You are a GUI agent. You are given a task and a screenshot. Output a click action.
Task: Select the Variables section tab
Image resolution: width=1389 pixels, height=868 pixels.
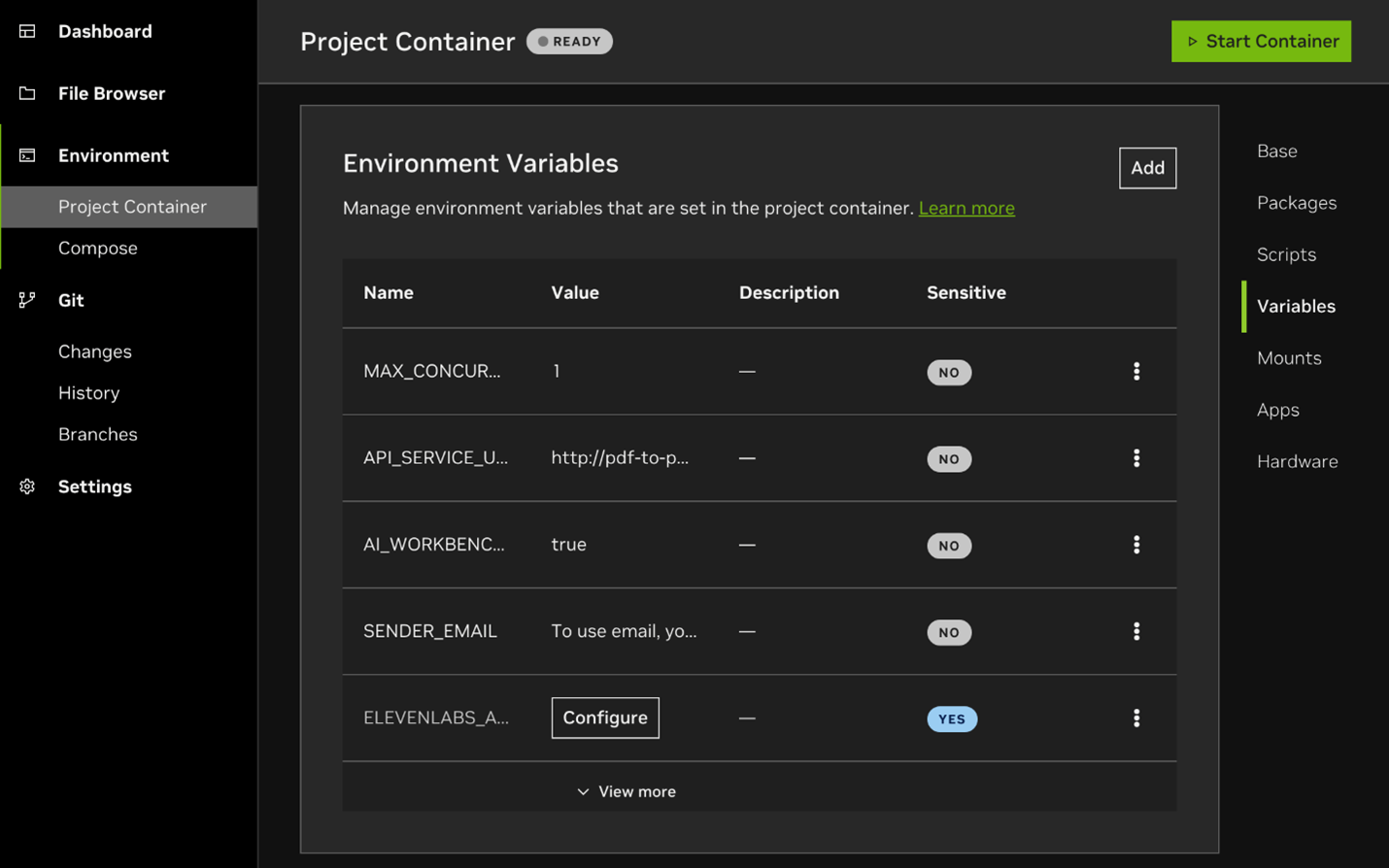(1296, 306)
